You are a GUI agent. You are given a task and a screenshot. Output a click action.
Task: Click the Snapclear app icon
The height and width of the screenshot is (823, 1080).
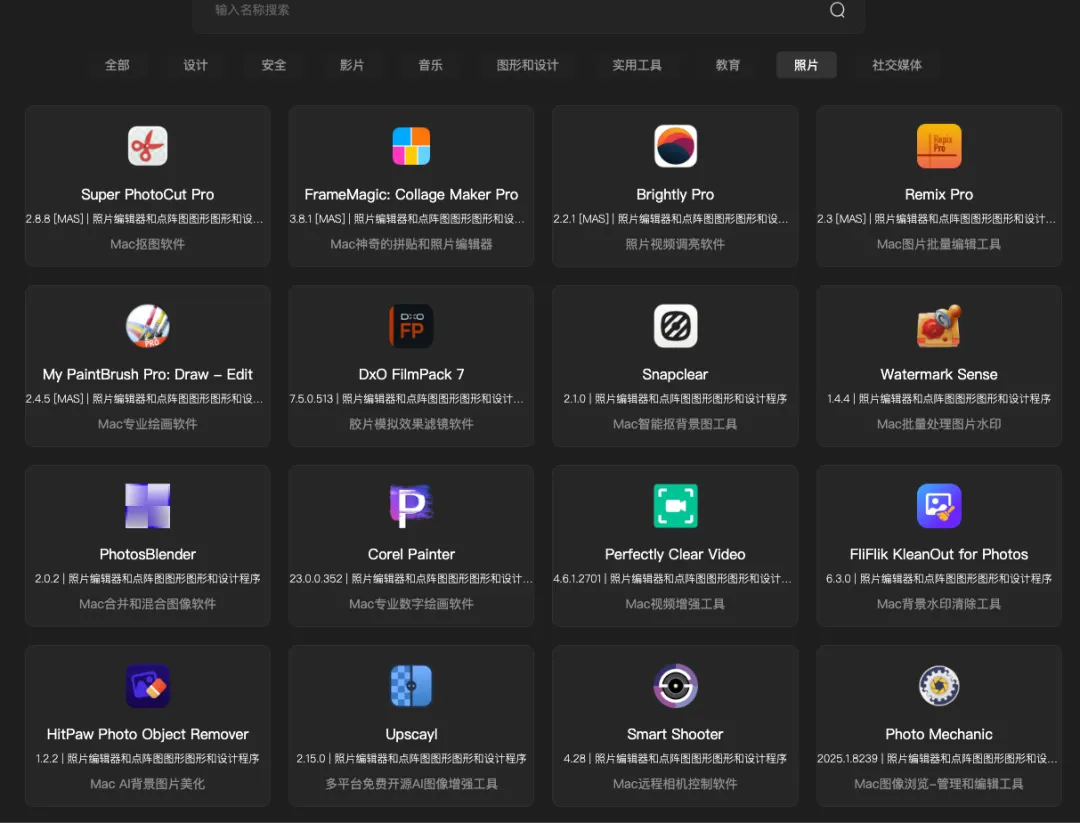coord(675,326)
